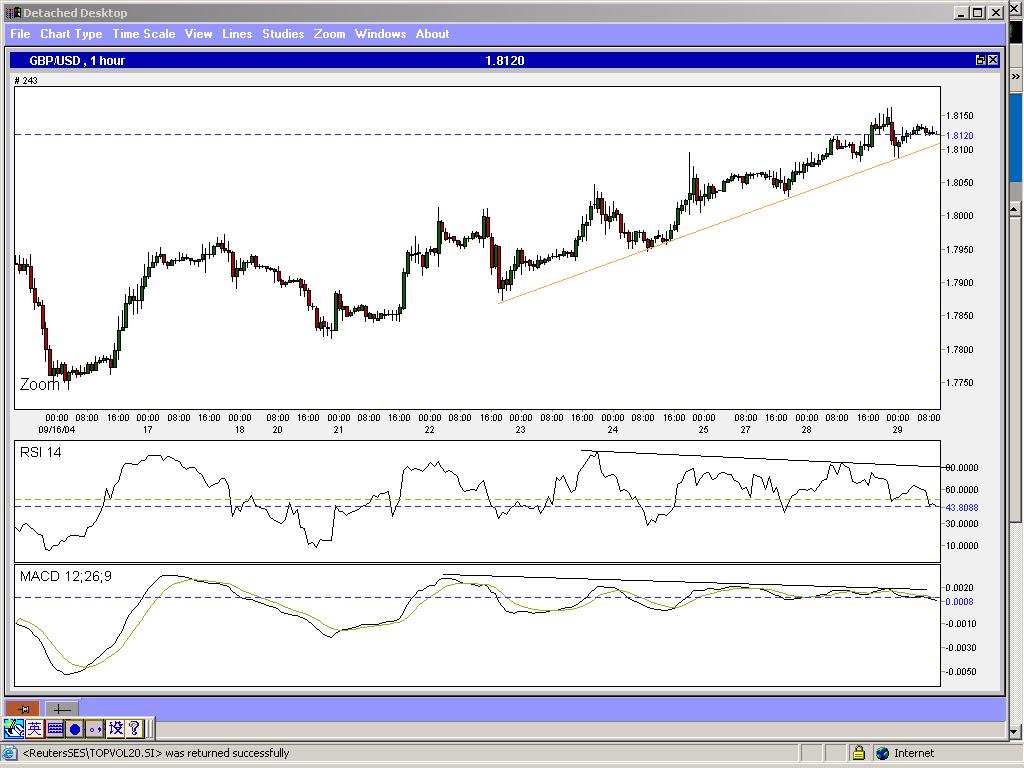Click the right scrollbar down arrow
The height and width of the screenshot is (768, 1024).
(x=1015, y=731)
